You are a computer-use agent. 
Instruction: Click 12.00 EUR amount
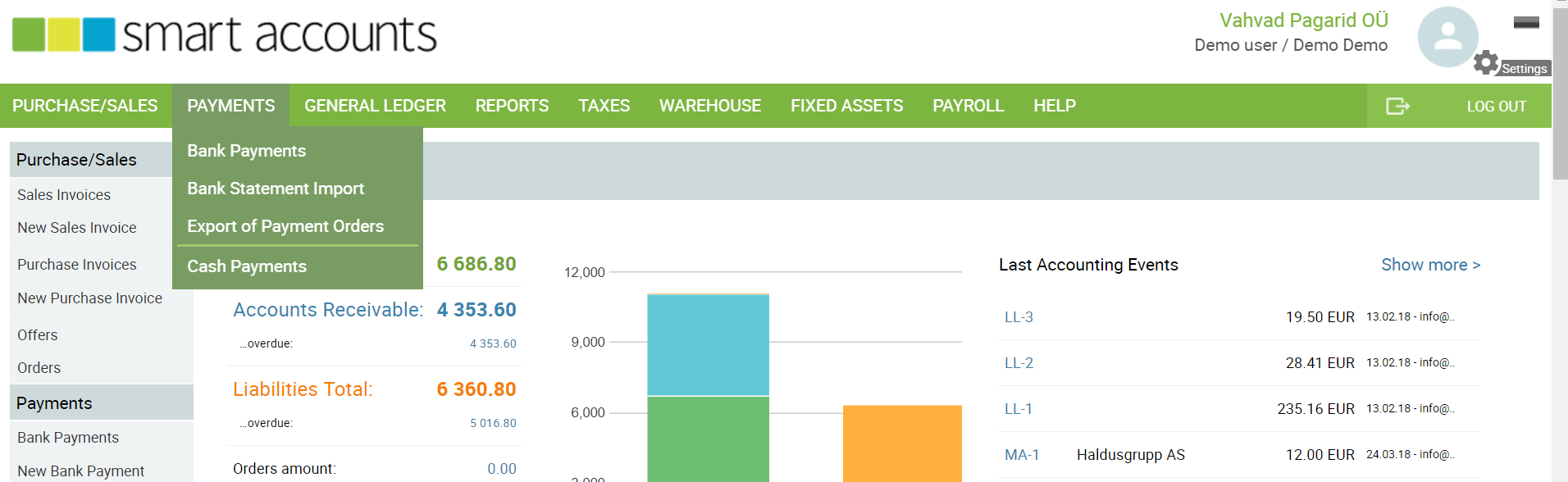1320,455
